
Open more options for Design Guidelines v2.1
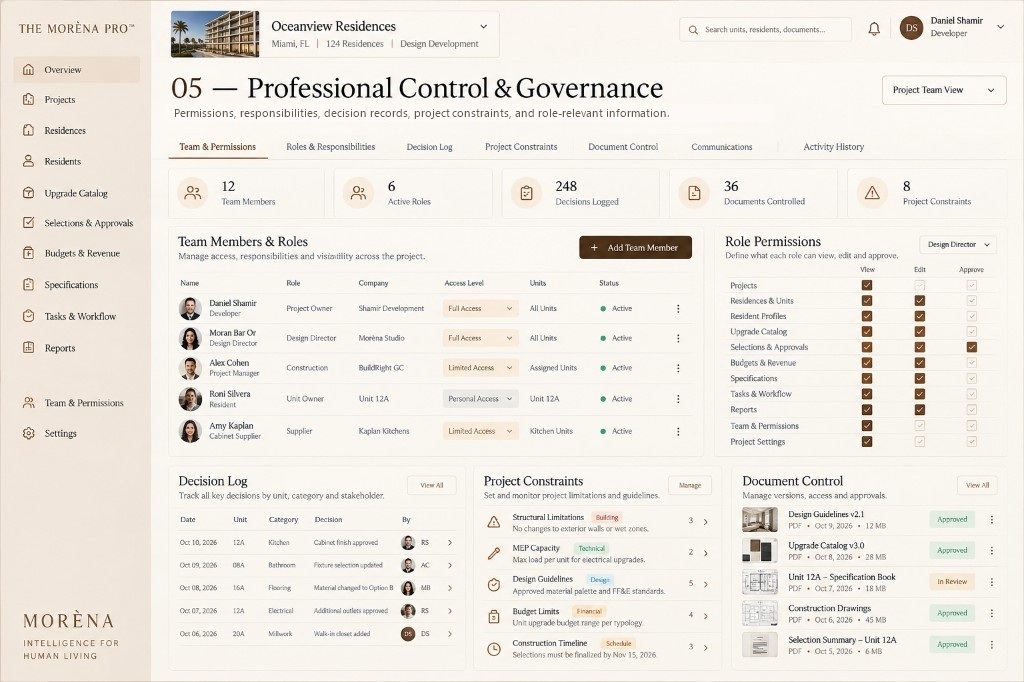(x=991, y=519)
